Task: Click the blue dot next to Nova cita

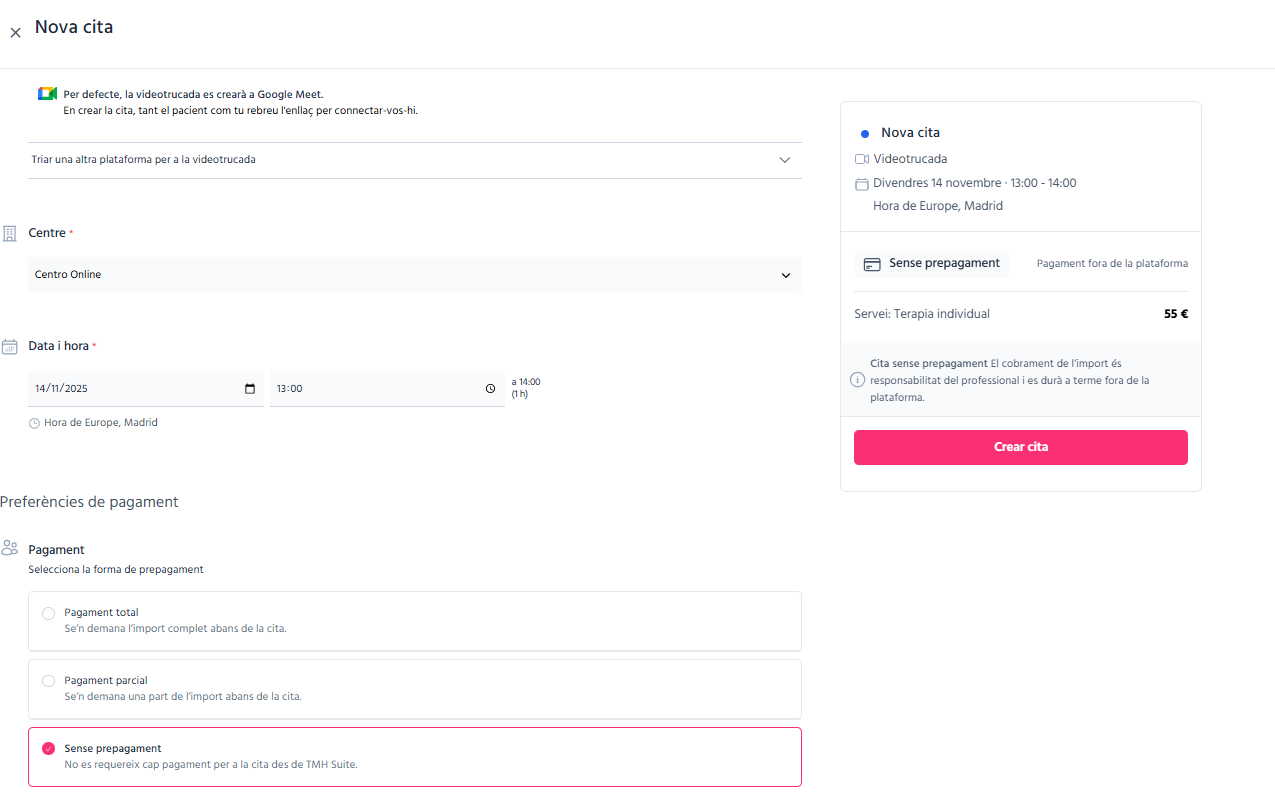Action: [x=865, y=133]
